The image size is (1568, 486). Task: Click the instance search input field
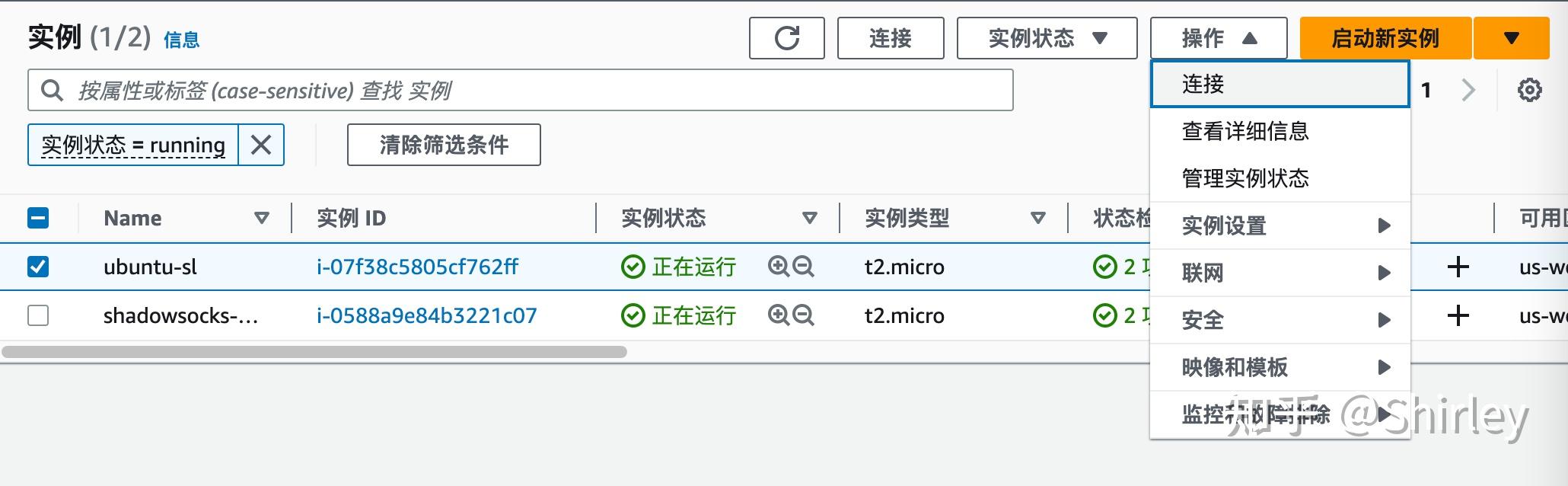(521, 90)
